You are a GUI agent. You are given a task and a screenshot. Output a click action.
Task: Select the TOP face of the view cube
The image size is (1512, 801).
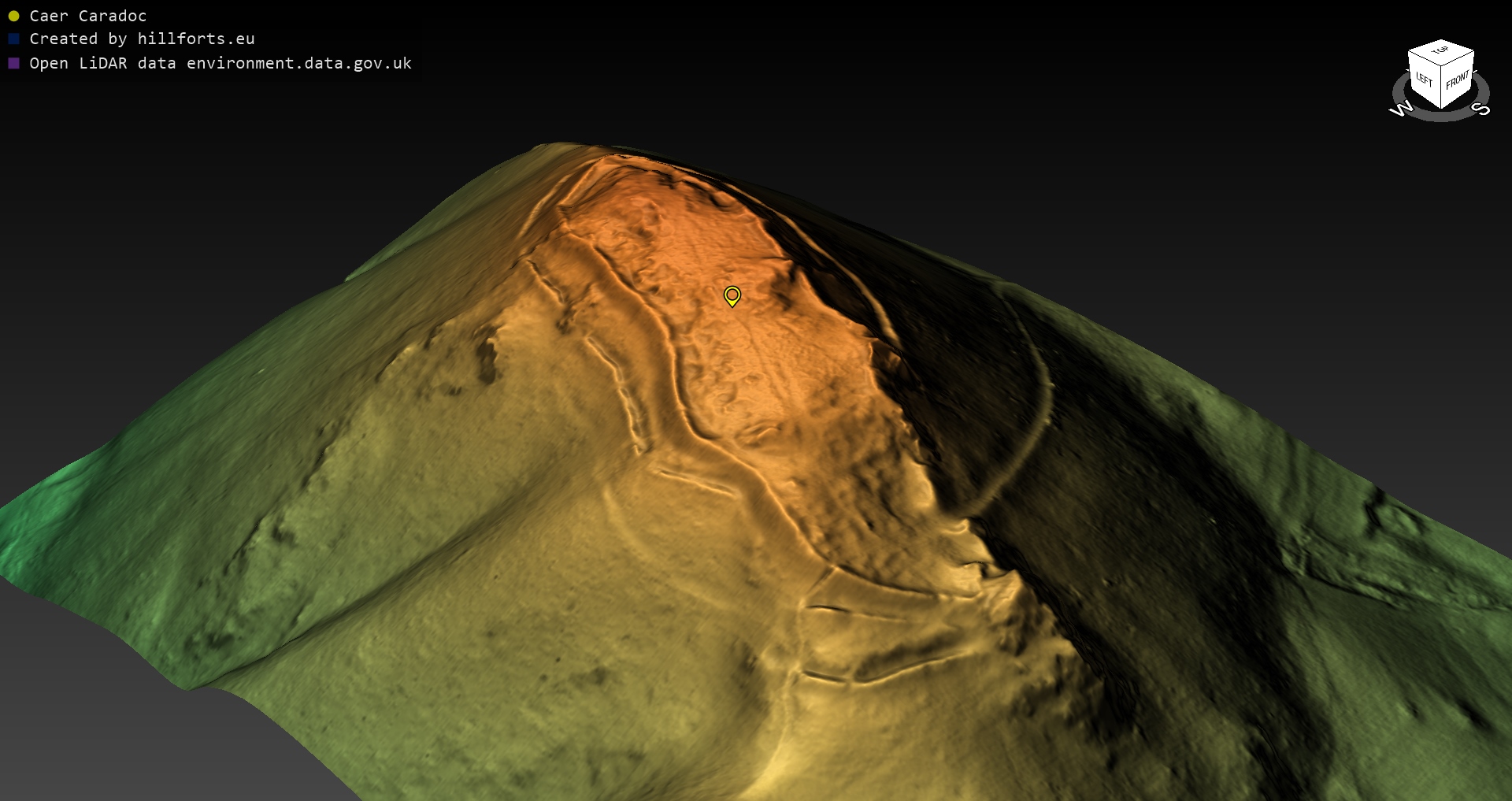tap(1440, 51)
